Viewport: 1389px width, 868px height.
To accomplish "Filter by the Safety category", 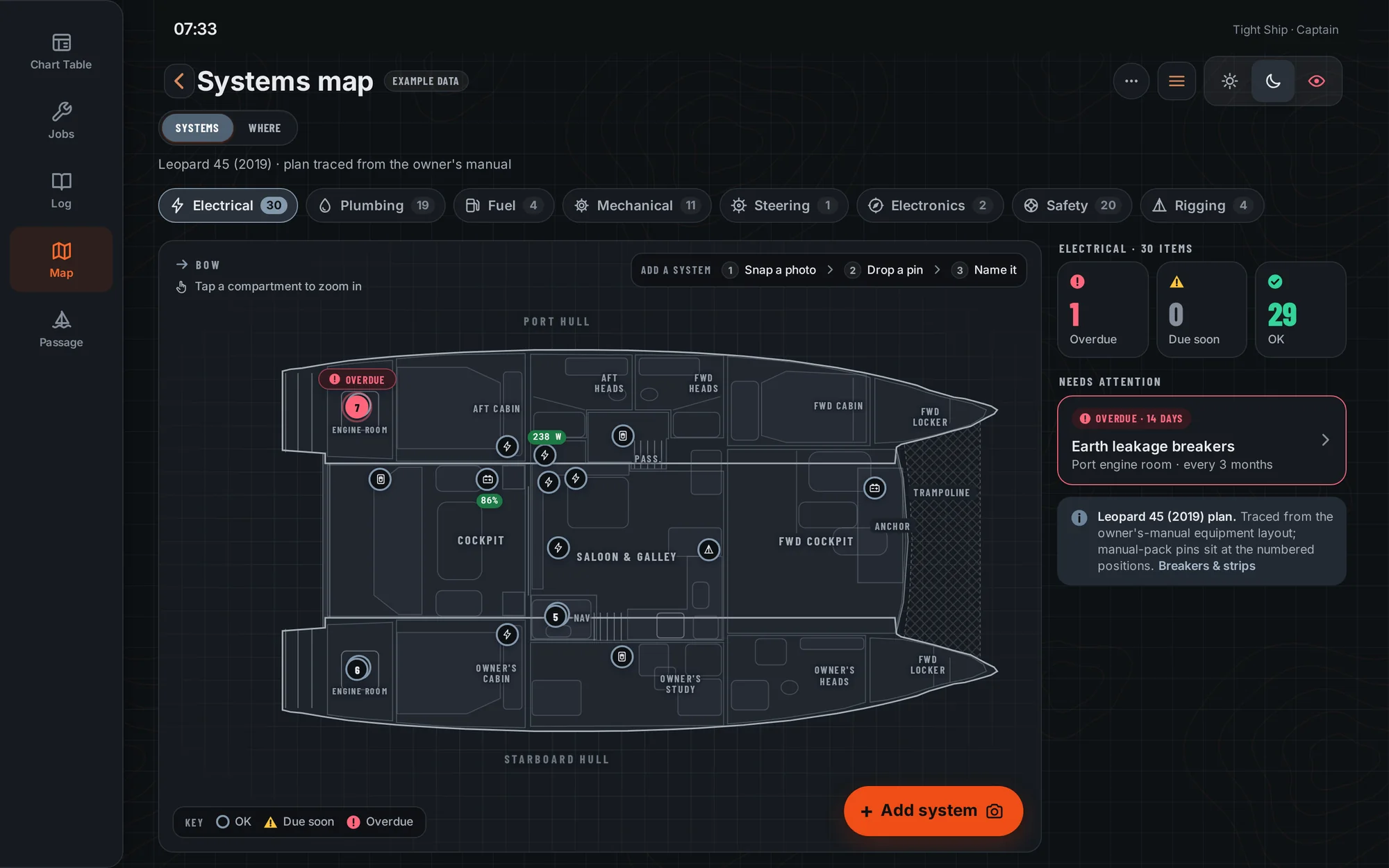I will pyautogui.click(x=1072, y=206).
